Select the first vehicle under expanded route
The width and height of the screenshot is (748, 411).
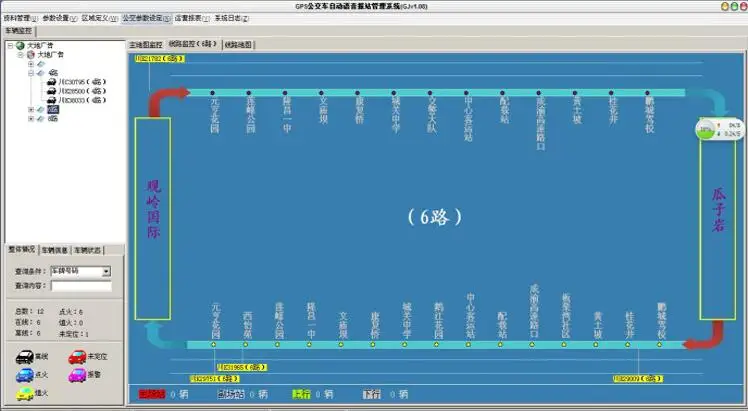tap(71, 82)
